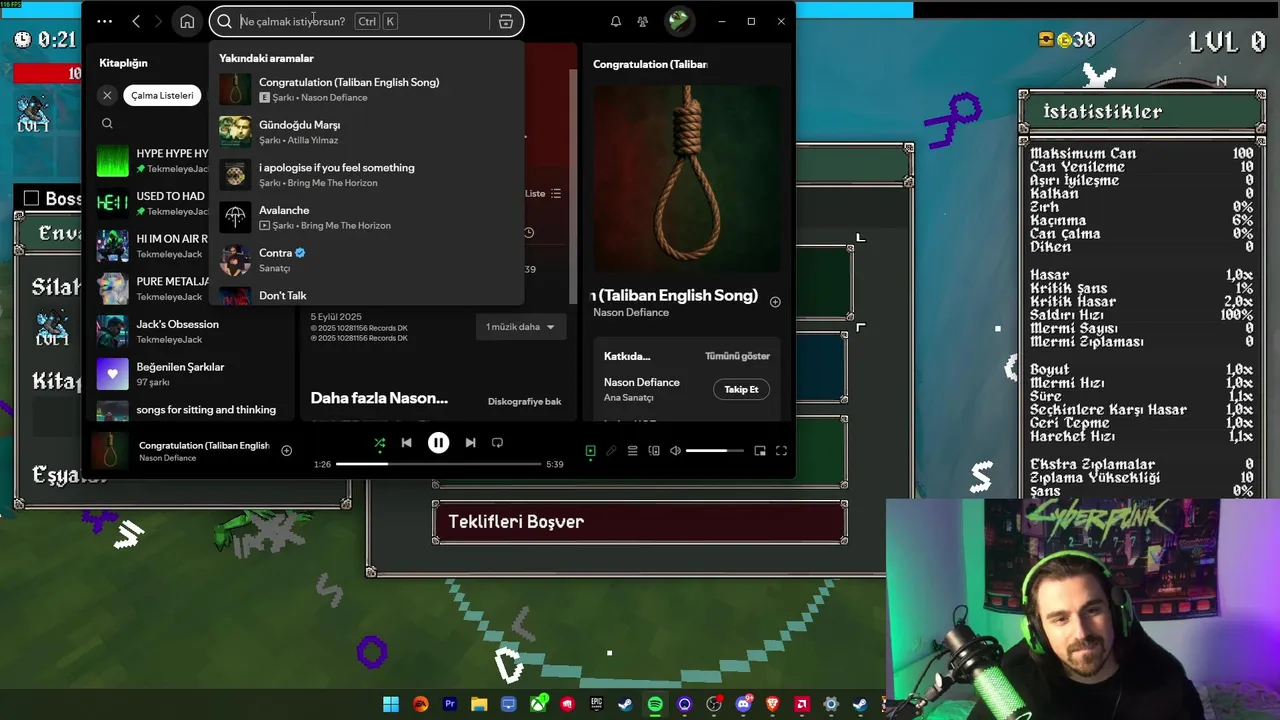This screenshot has height=720, width=1280.
Task: Open Nason Defiance link under player bar title
Action: pyautogui.click(x=167, y=458)
